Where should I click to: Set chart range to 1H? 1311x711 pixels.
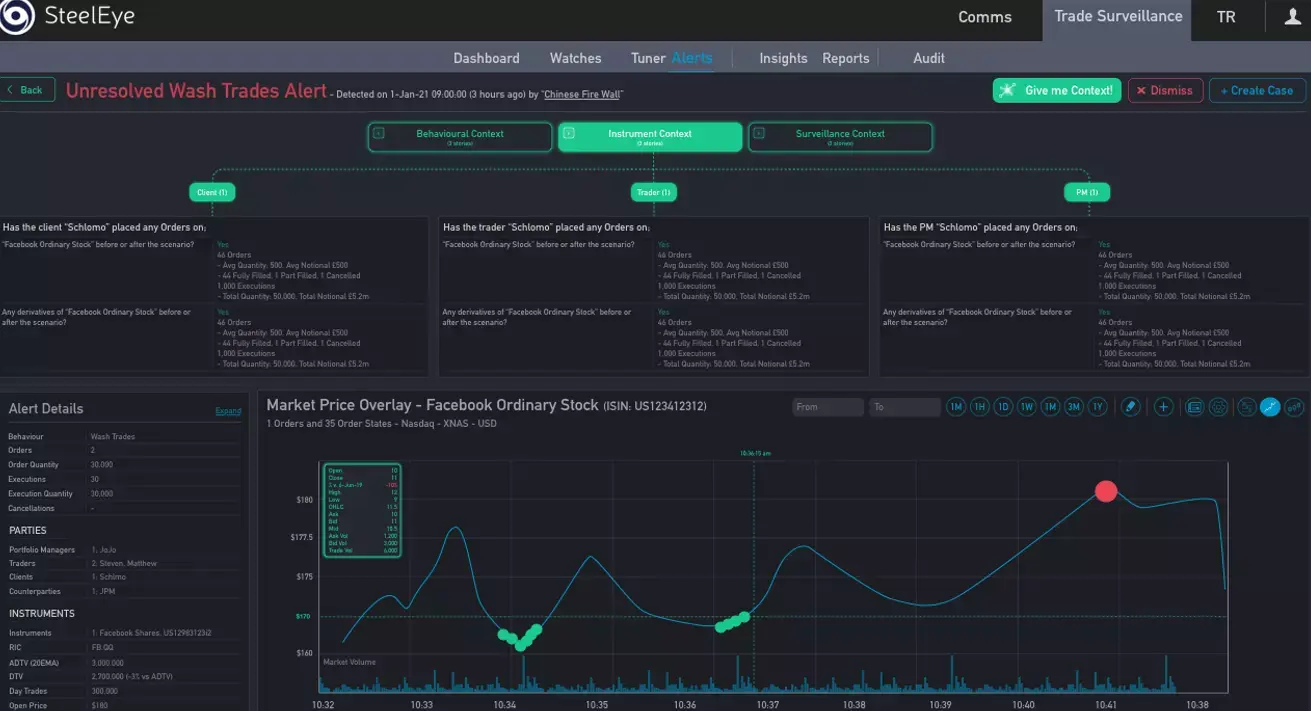(x=980, y=407)
